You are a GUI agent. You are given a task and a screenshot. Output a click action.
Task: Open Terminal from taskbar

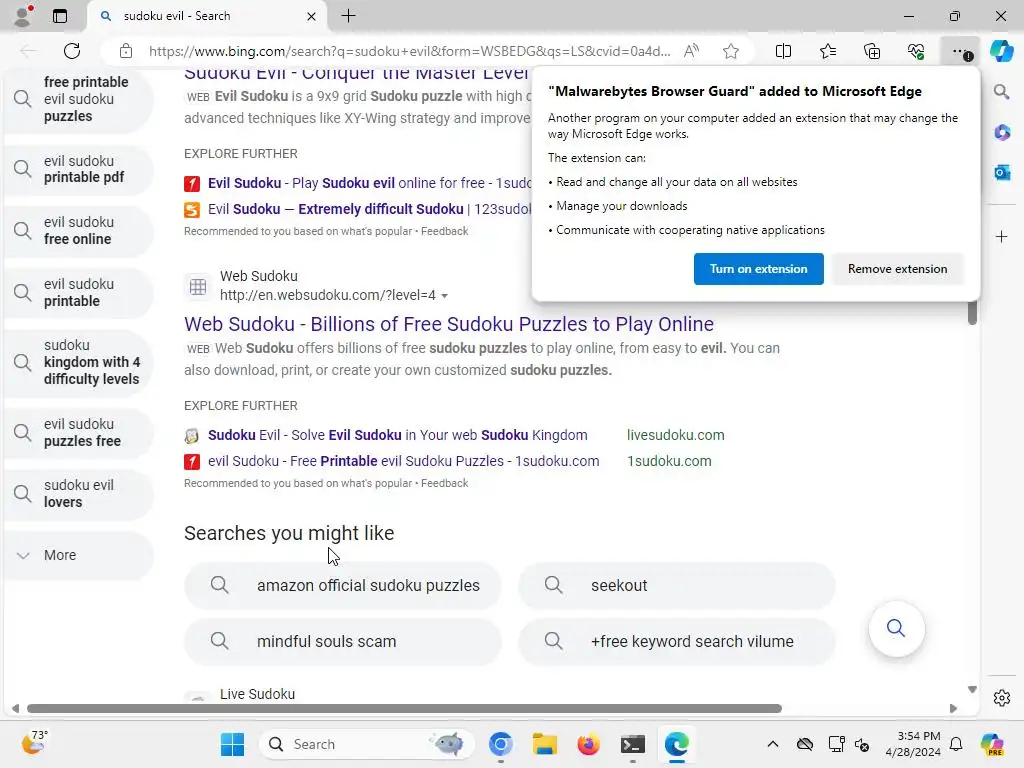point(632,744)
